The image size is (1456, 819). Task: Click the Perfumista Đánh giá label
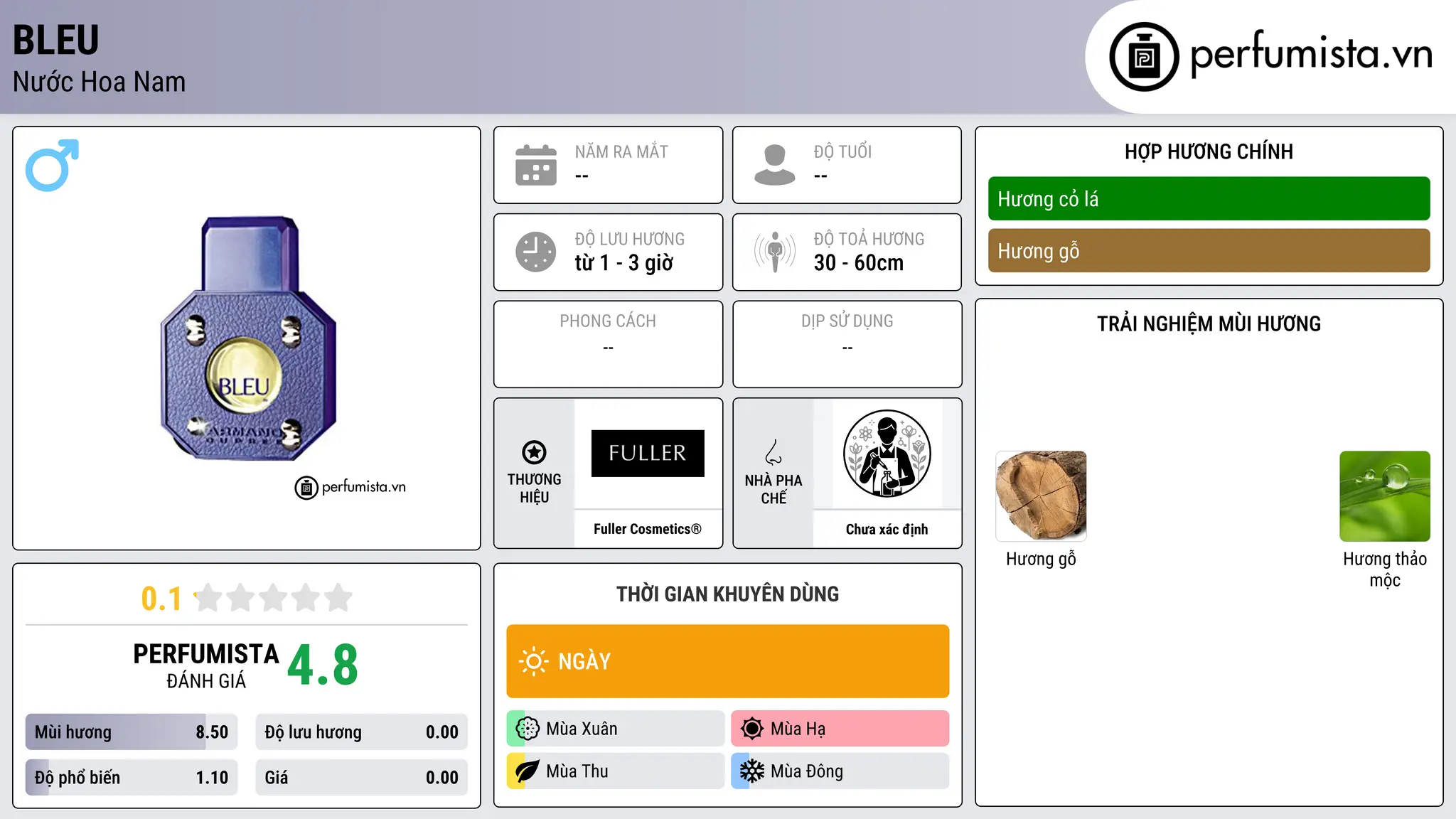point(206,666)
